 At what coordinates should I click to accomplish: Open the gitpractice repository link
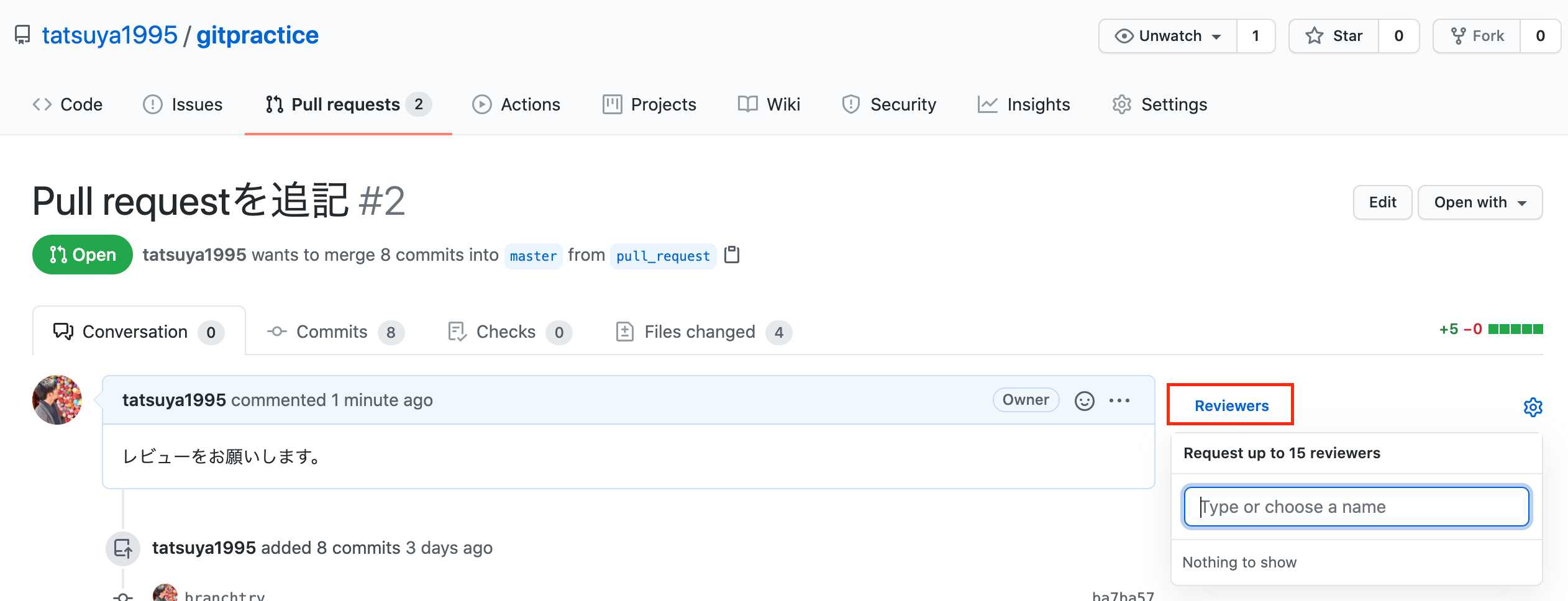[257, 35]
